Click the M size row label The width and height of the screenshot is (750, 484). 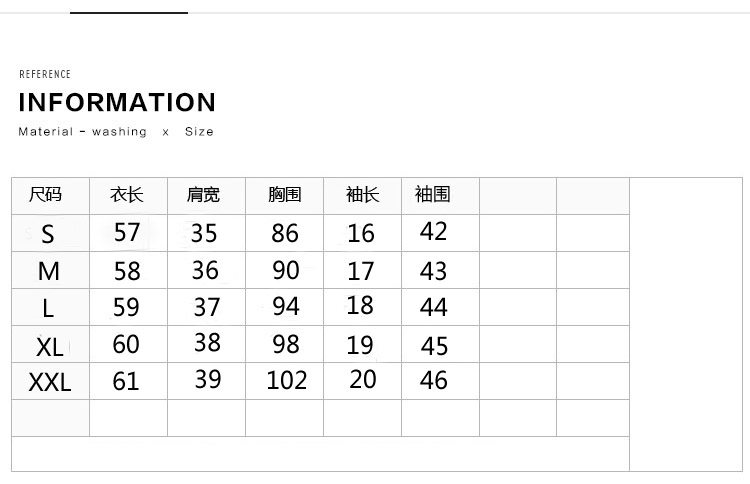[x=48, y=271]
